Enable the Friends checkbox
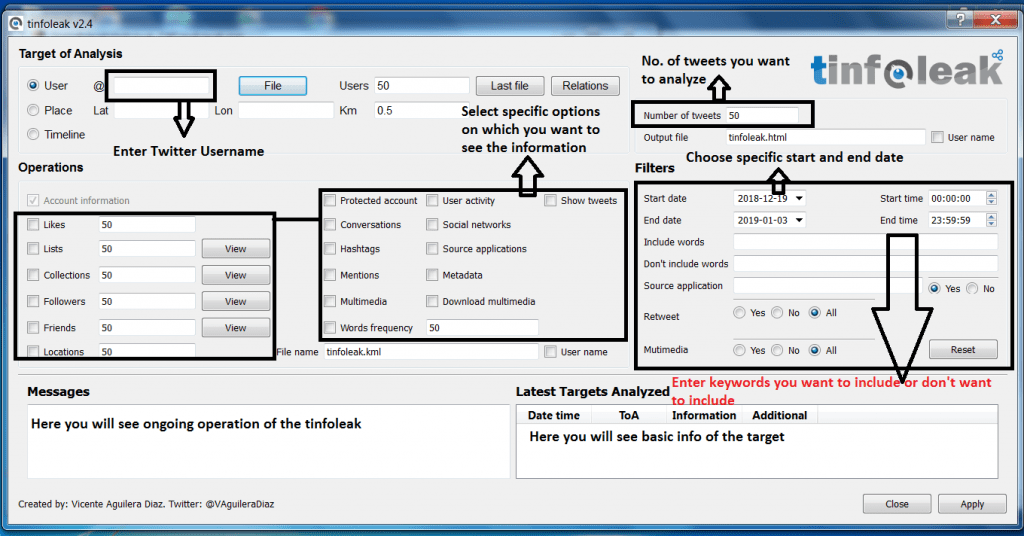 33,327
